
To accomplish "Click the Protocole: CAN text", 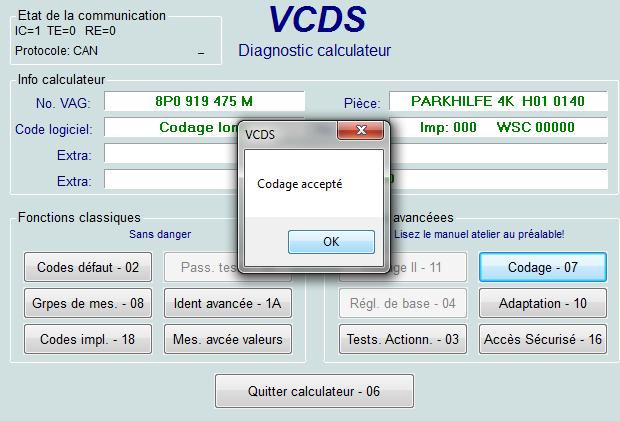I will click(x=56, y=51).
